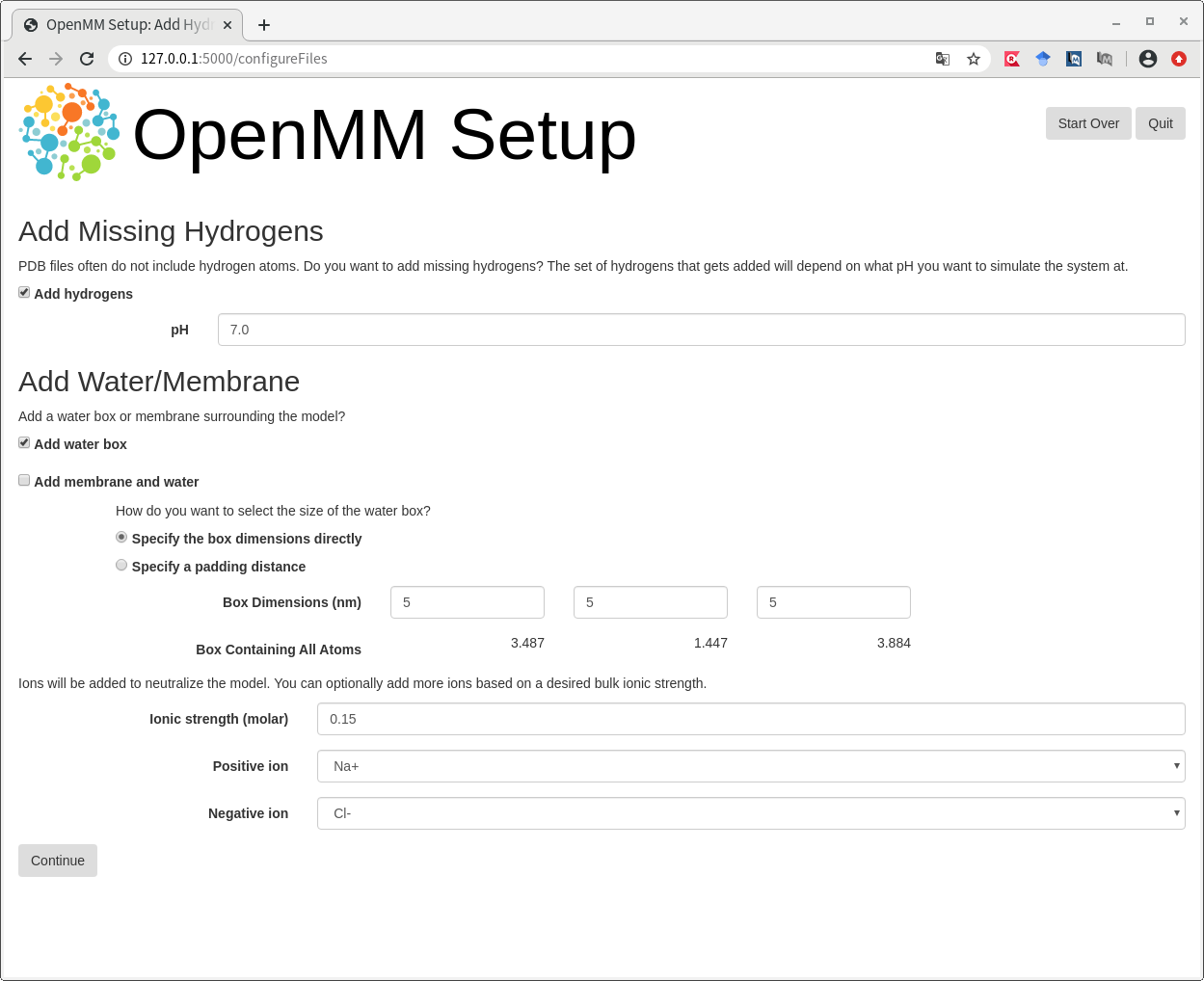Click the Google Scholar extension icon

pyautogui.click(x=1043, y=59)
